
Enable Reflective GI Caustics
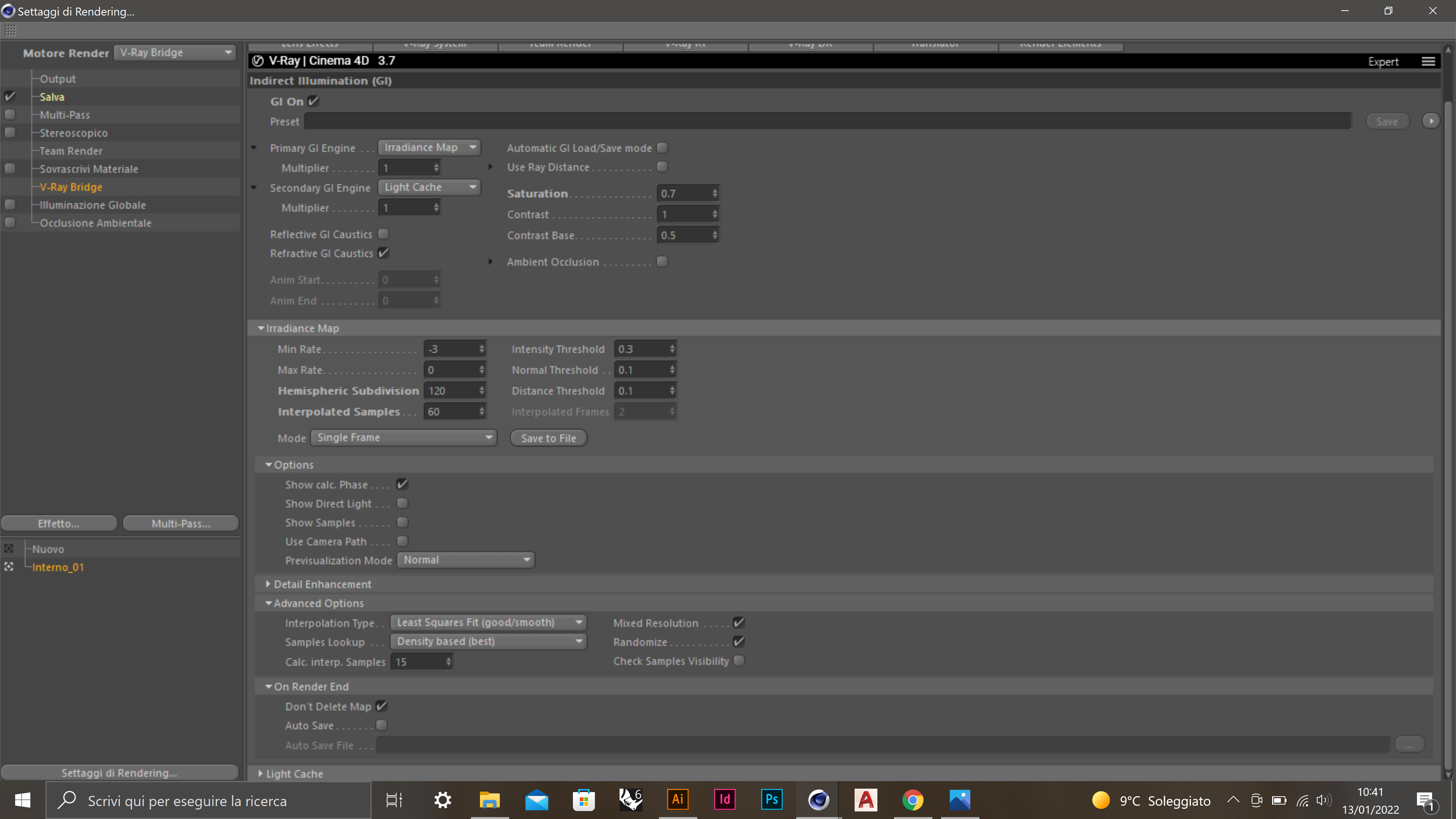point(384,234)
